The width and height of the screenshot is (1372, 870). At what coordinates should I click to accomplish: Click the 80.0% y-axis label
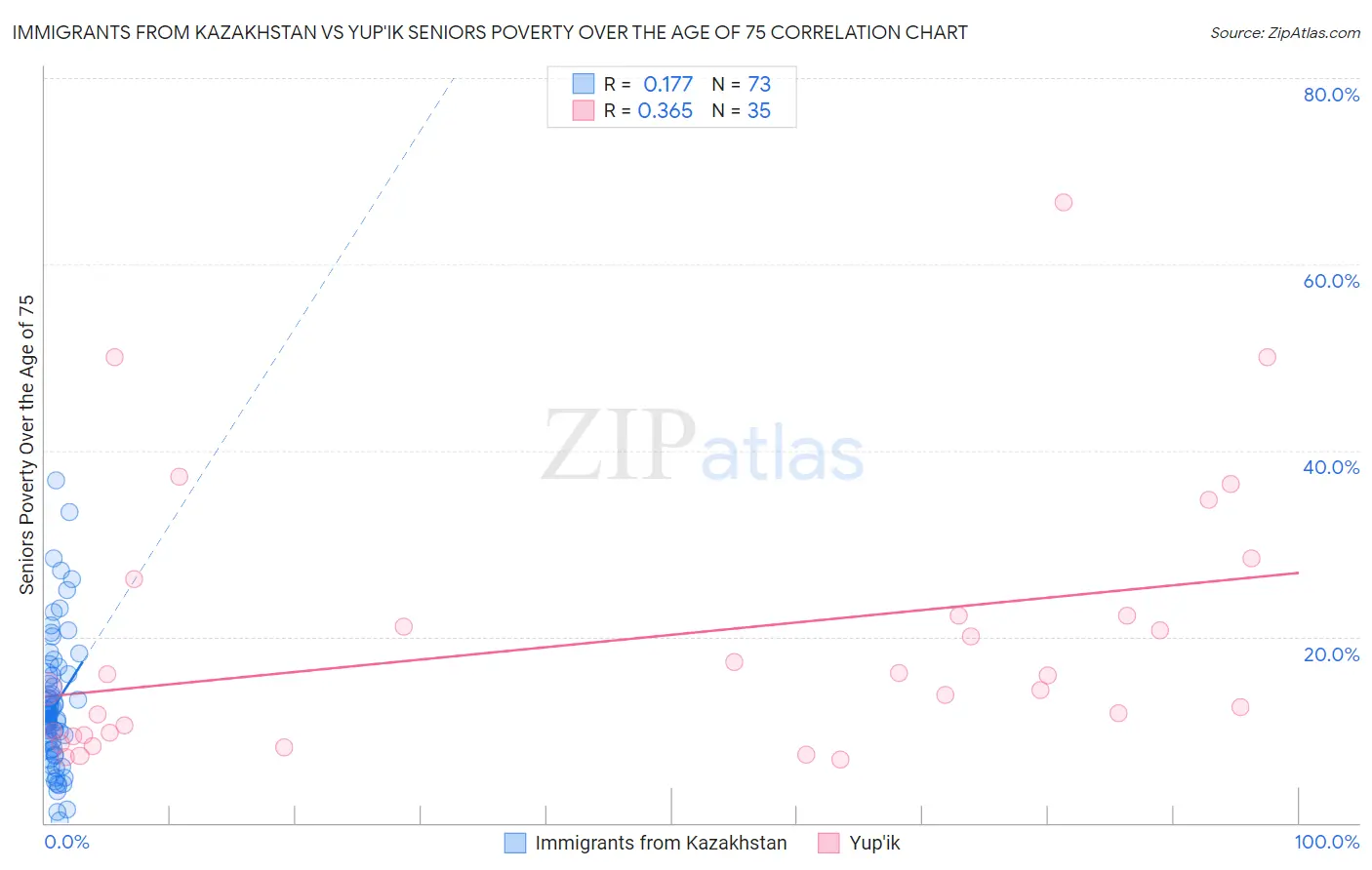[x=1331, y=95]
